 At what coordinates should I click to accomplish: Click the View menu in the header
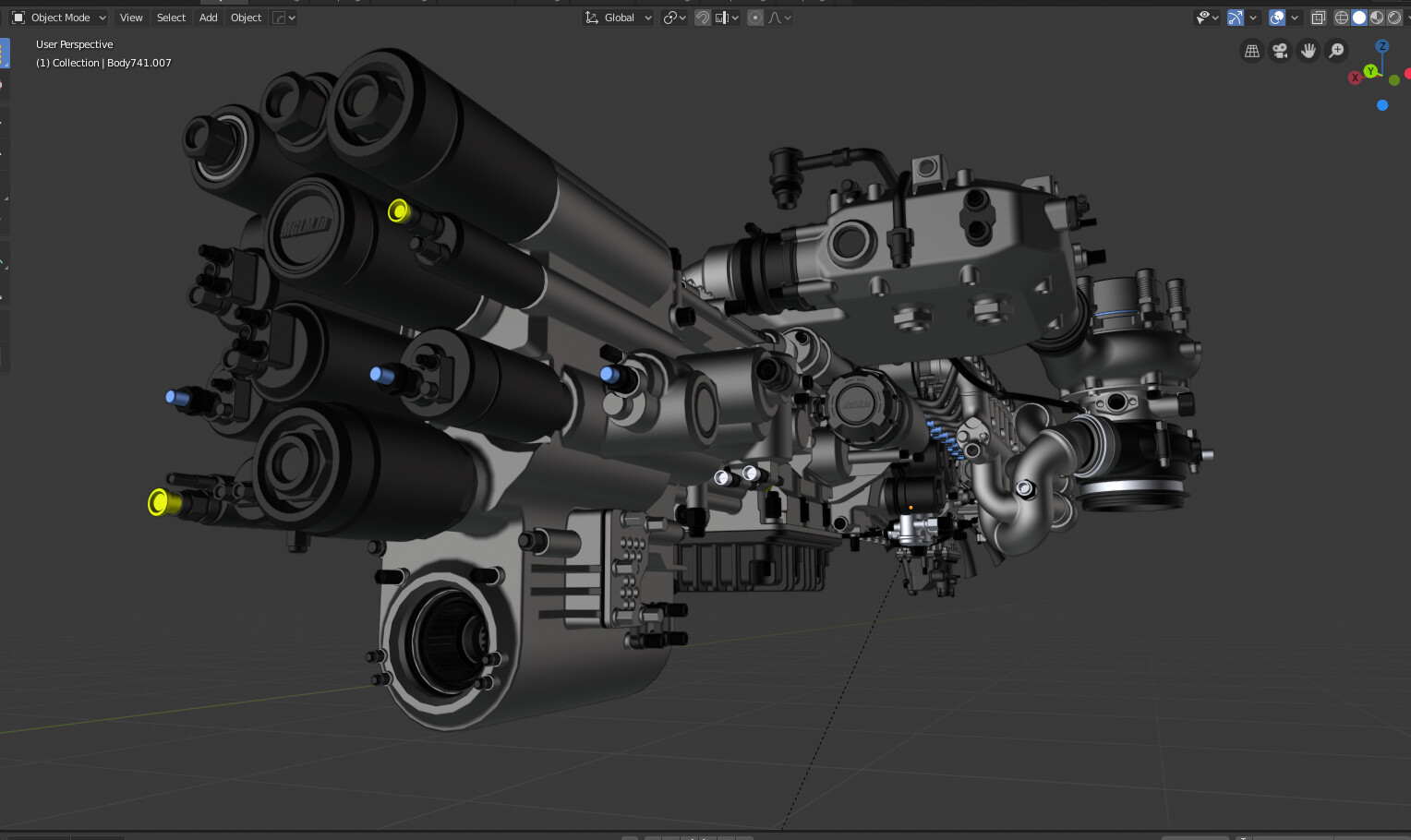coord(130,17)
